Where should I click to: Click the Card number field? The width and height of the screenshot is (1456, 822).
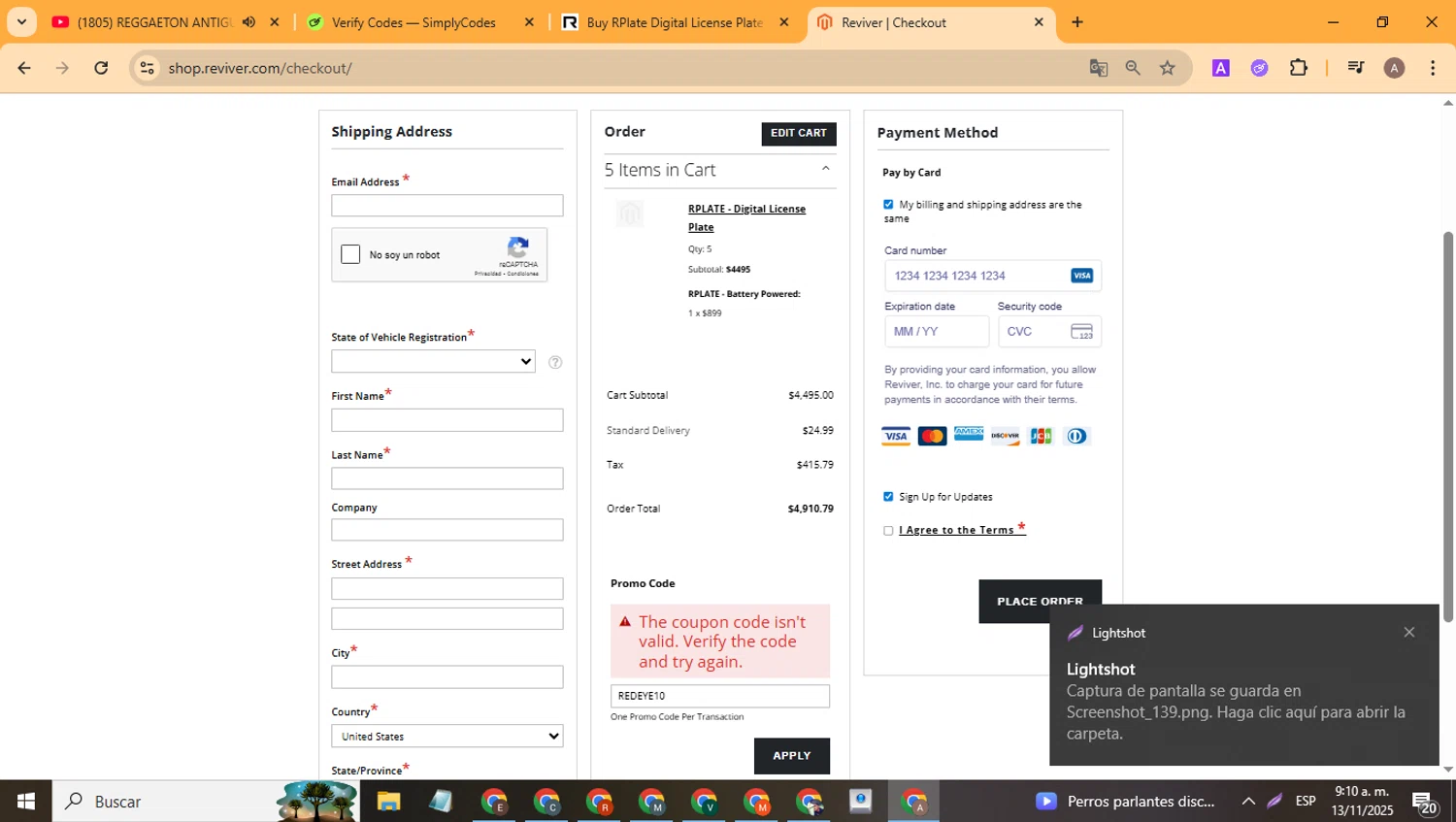[x=993, y=276]
